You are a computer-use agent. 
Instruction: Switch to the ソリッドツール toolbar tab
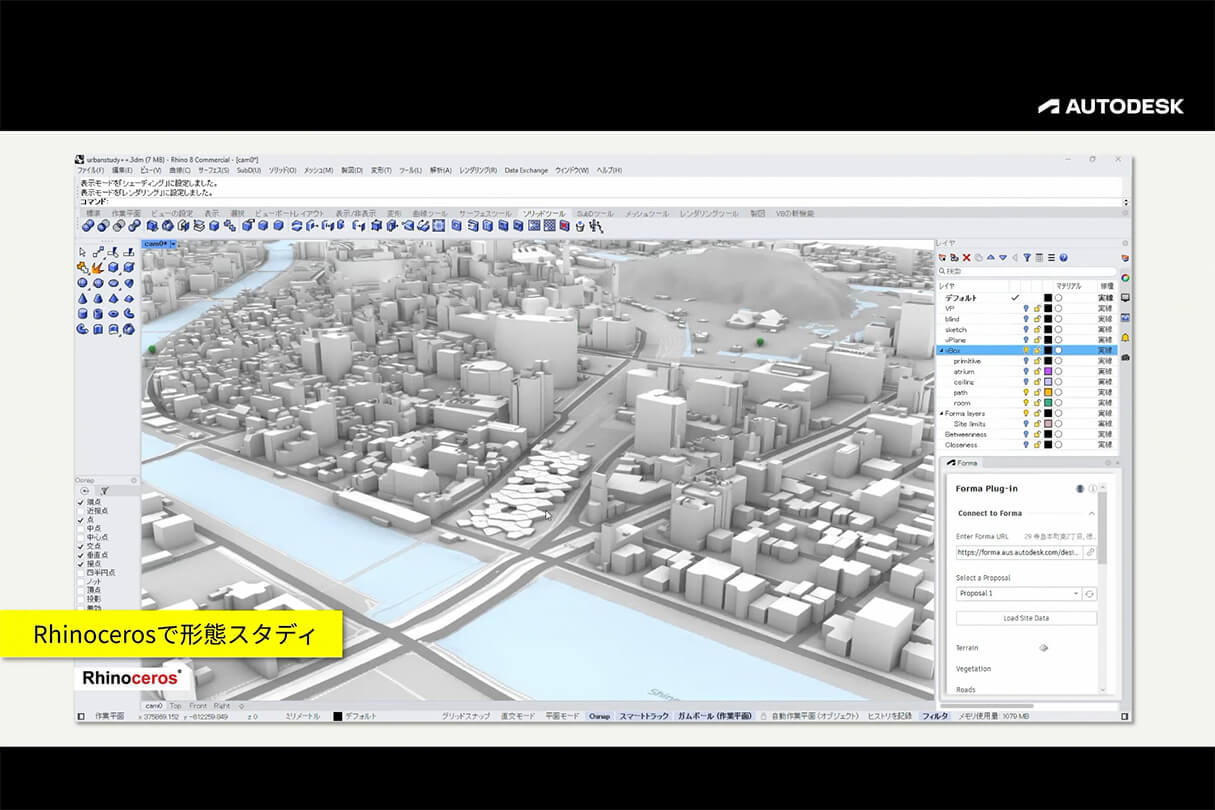point(542,213)
